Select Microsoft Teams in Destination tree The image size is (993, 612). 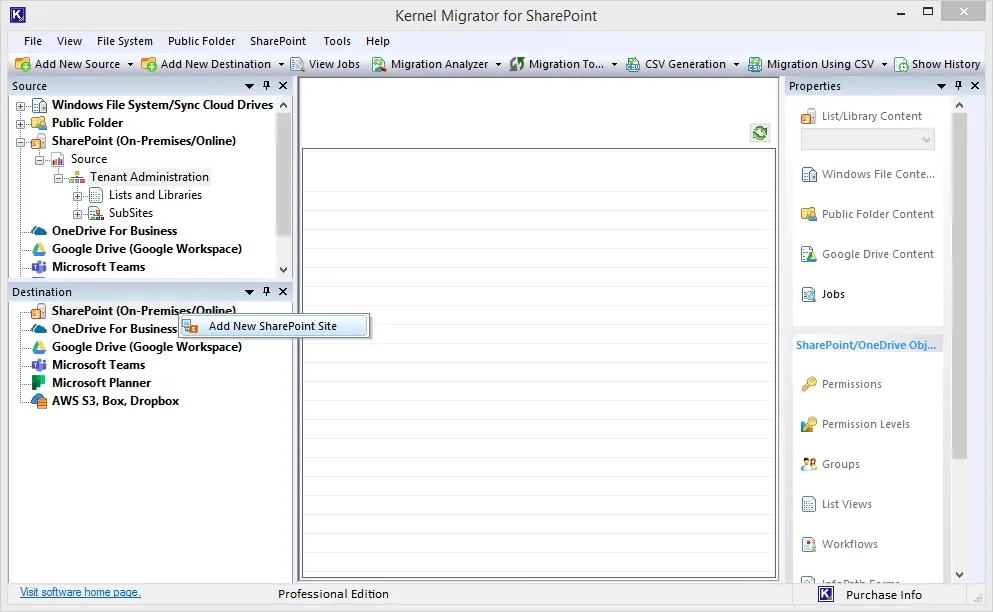(98, 365)
